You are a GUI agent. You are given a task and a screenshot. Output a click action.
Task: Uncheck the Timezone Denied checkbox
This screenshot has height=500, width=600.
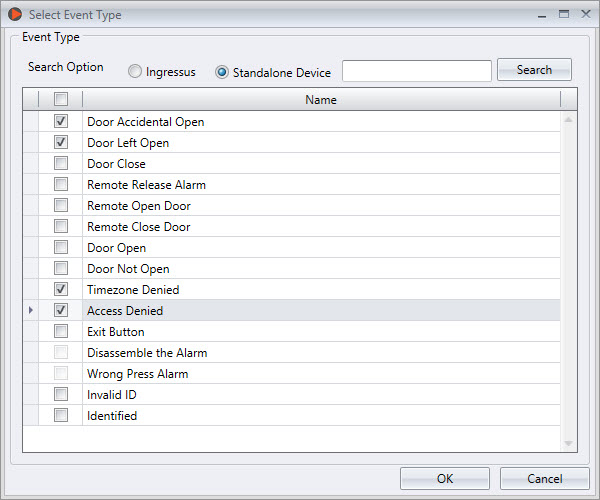61,289
